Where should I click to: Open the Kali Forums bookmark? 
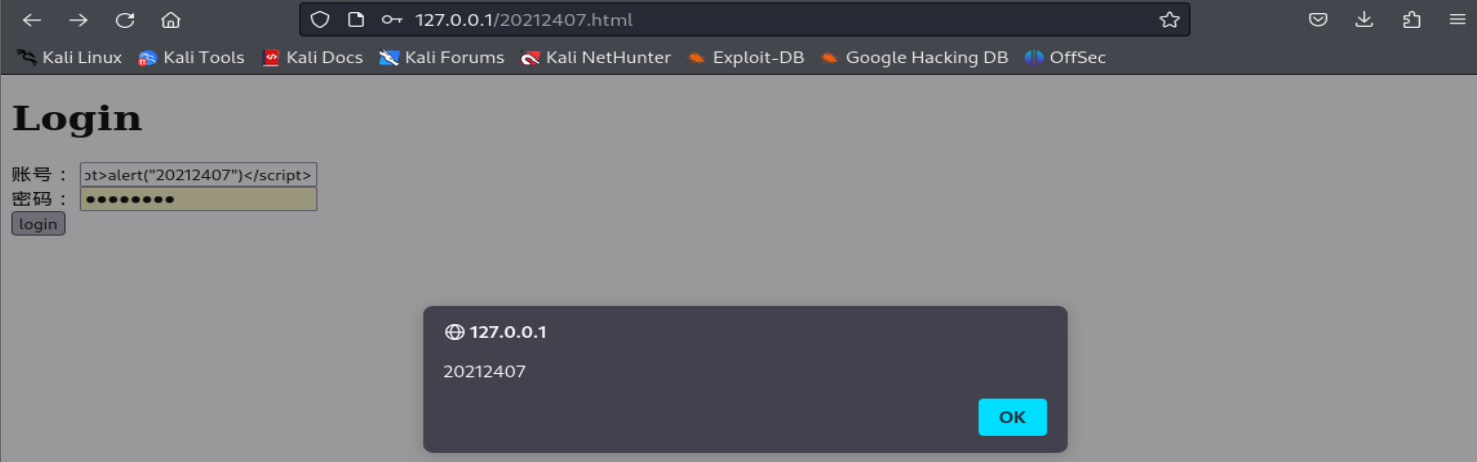coord(442,58)
